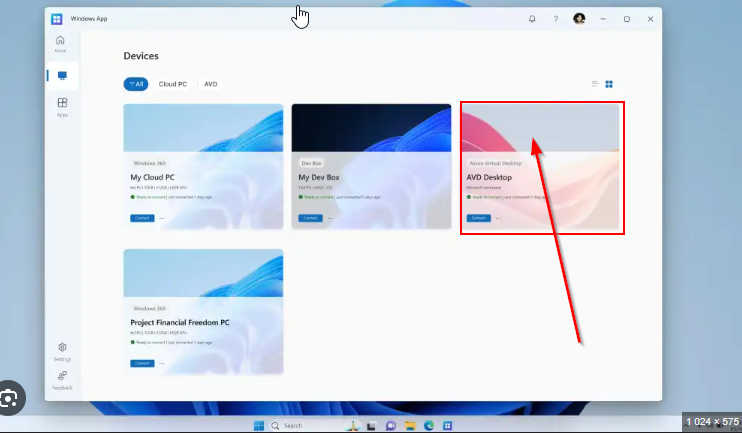Open the Windows Start menu
This screenshot has width=742, height=433.
pos(259,425)
